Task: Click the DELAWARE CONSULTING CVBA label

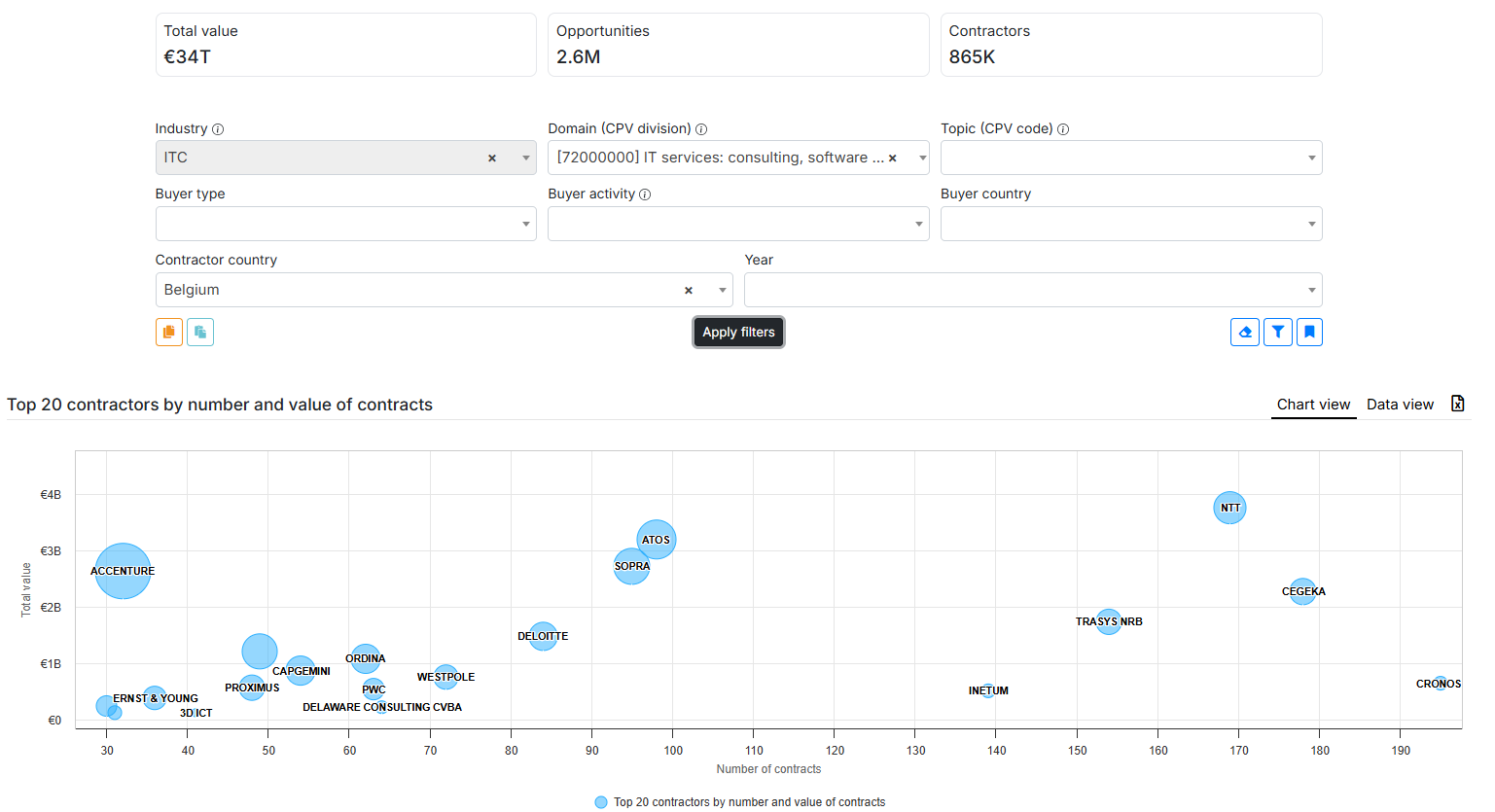Action: click(382, 707)
